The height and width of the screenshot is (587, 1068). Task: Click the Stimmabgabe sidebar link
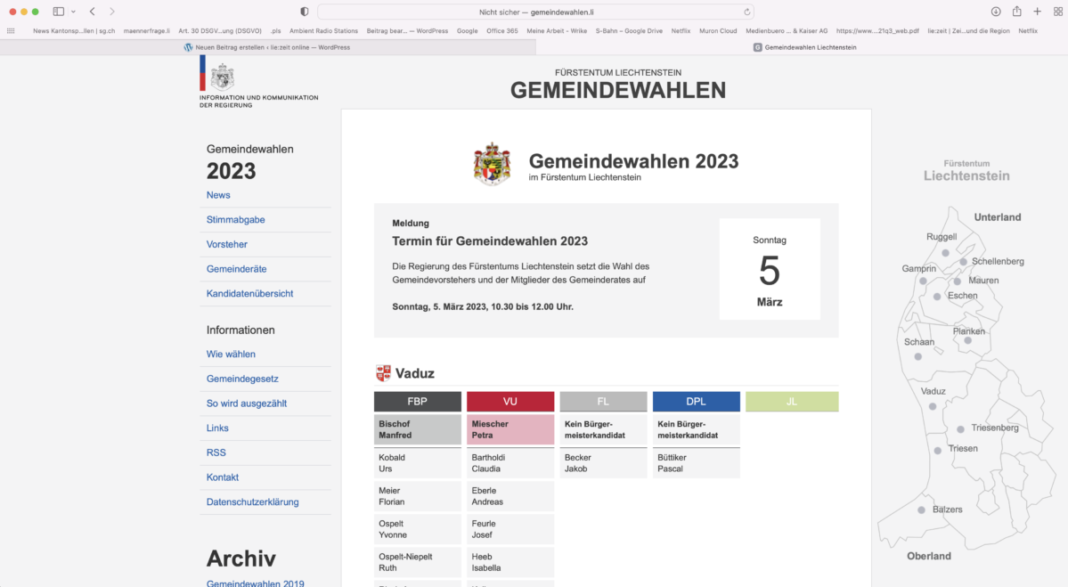[x=235, y=219]
